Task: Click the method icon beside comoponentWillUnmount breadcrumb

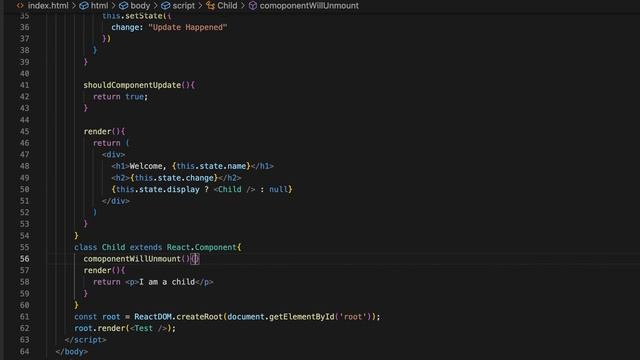Action: coord(253,6)
